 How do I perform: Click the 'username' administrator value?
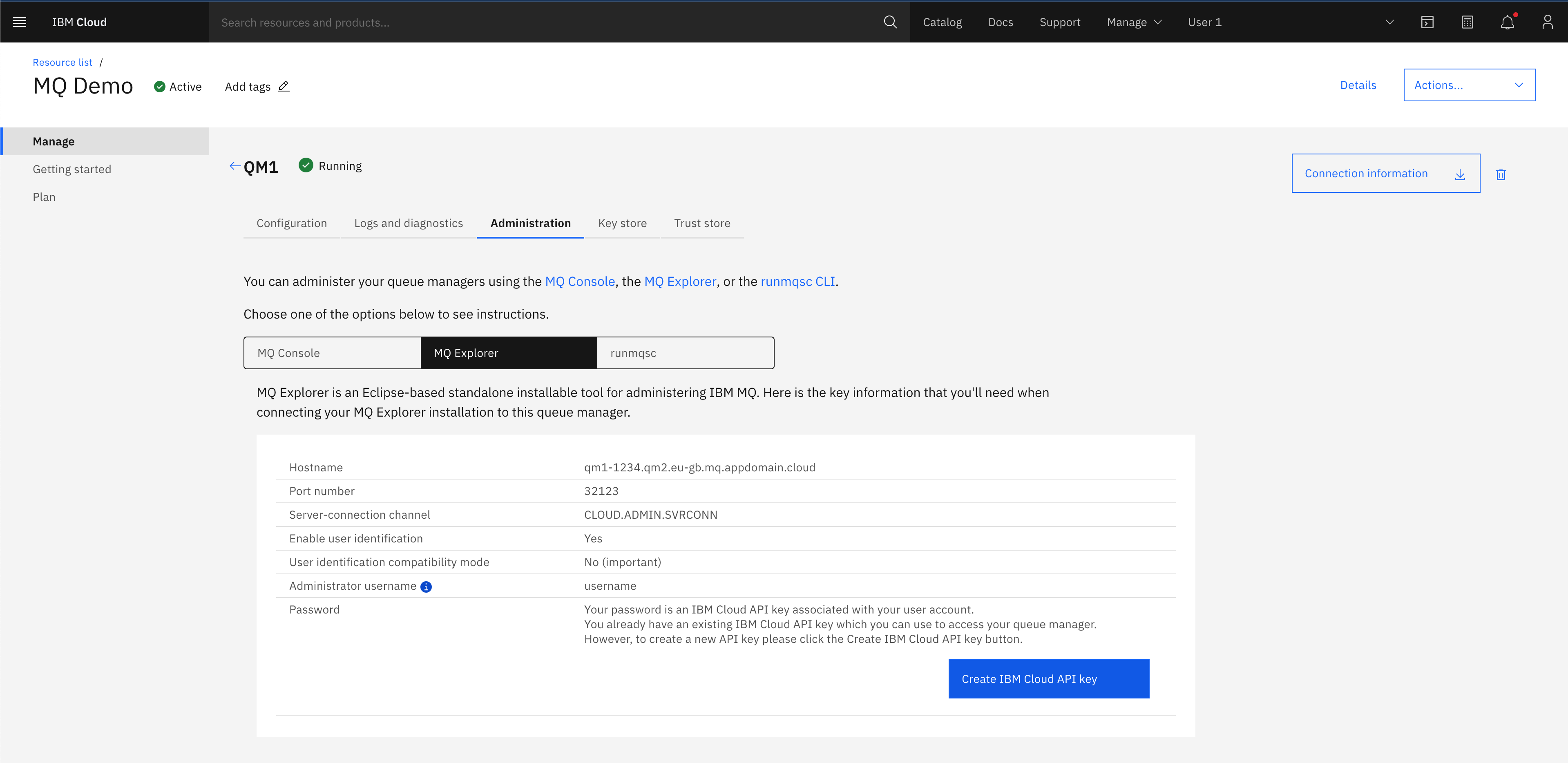[x=610, y=586]
